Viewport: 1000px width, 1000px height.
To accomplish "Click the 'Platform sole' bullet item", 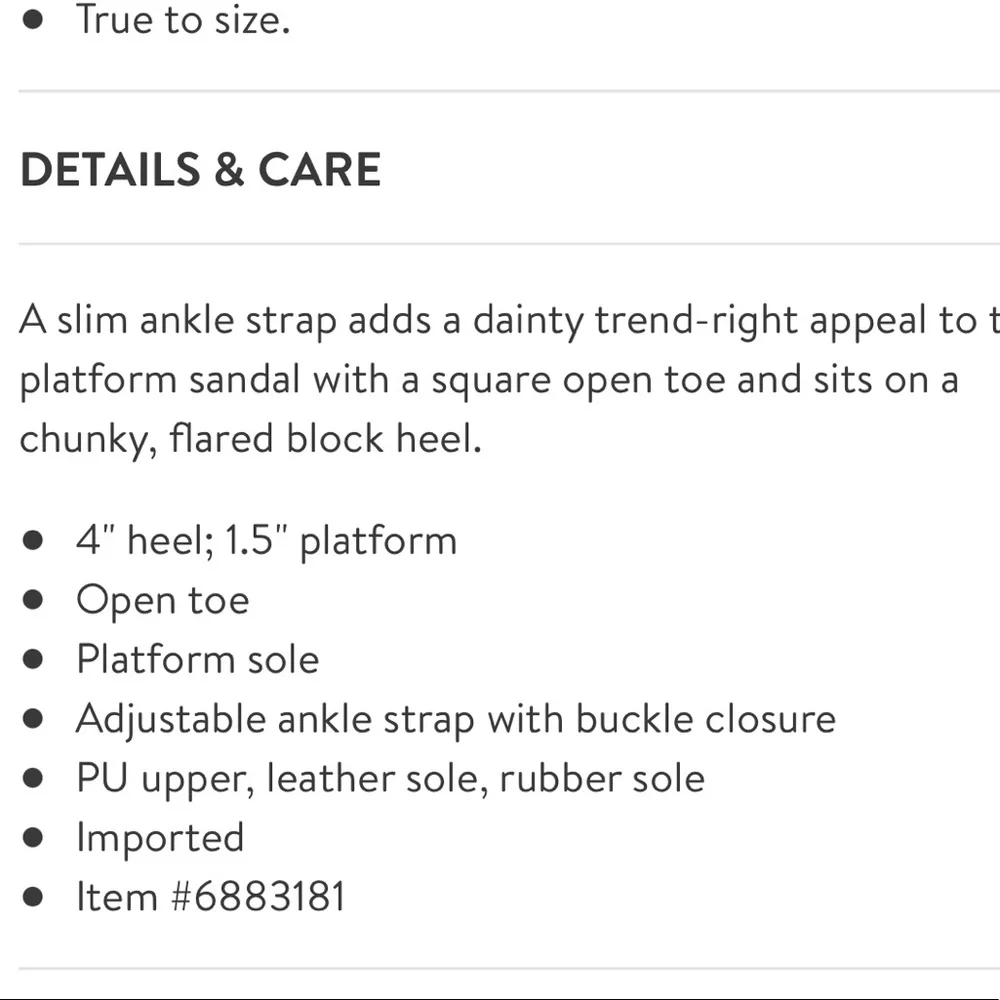I will 198,659.
